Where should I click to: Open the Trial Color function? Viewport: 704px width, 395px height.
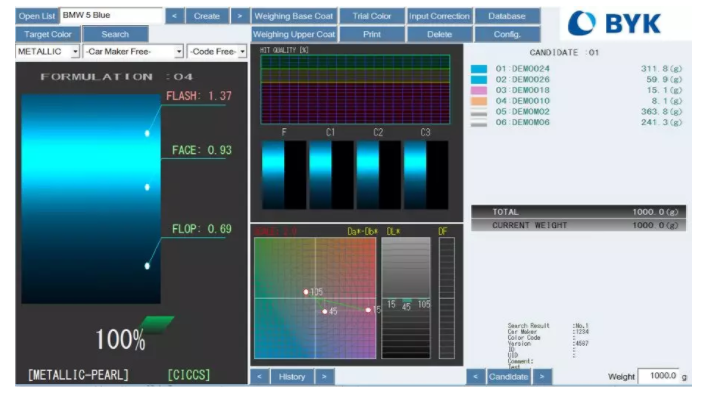point(372,16)
